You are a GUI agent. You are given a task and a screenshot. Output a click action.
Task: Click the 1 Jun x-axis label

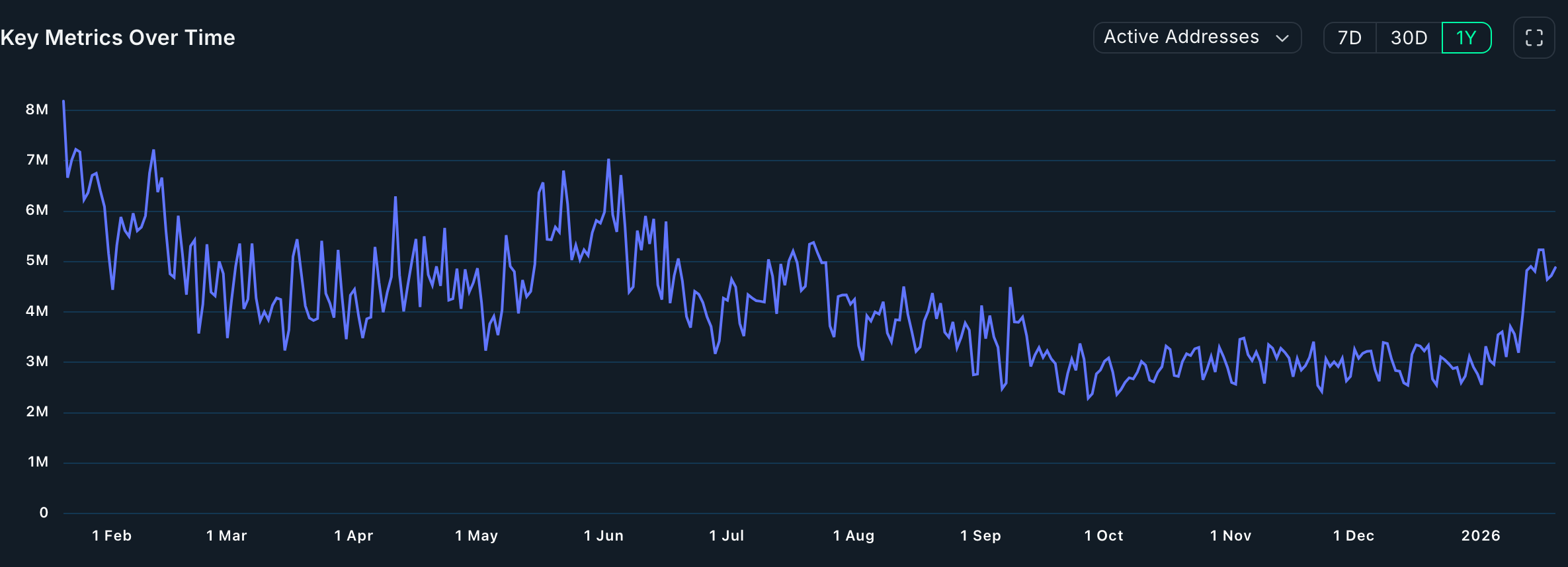pyautogui.click(x=604, y=536)
